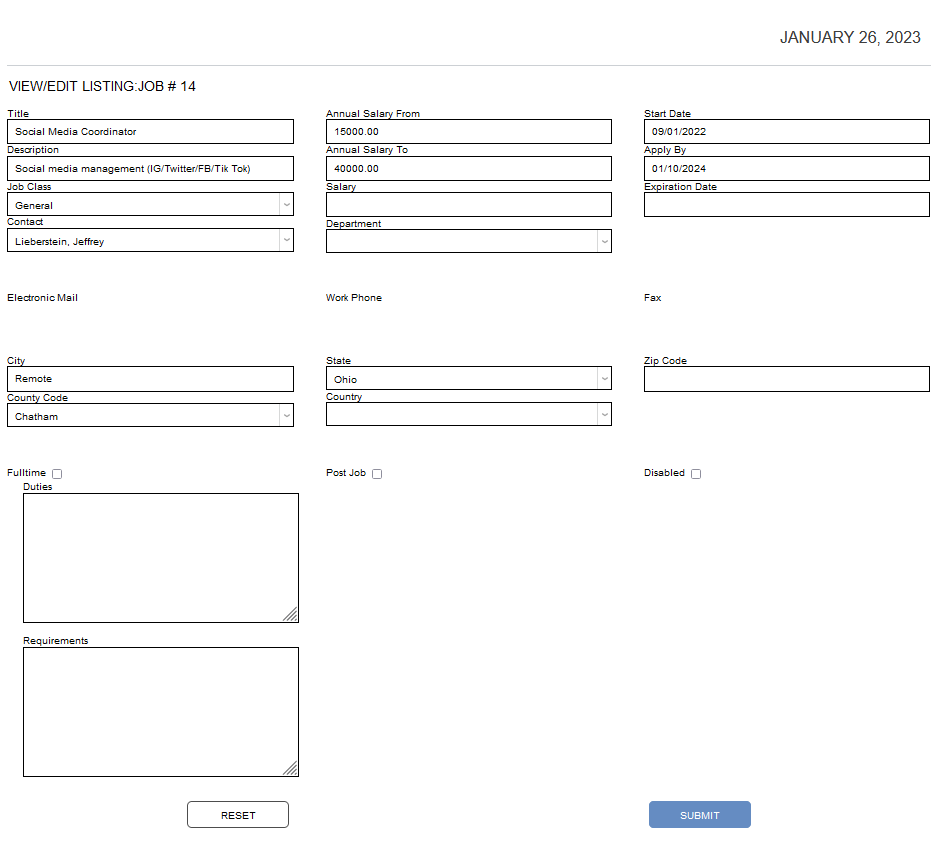Check the Post Job checkbox
Viewport: 936px width, 845px height.
(x=377, y=474)
